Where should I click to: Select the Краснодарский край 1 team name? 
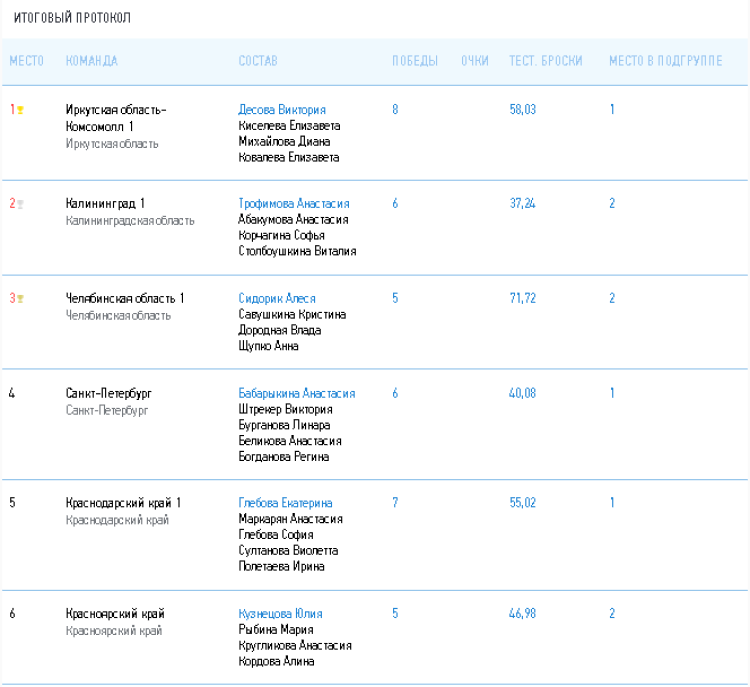123,503
